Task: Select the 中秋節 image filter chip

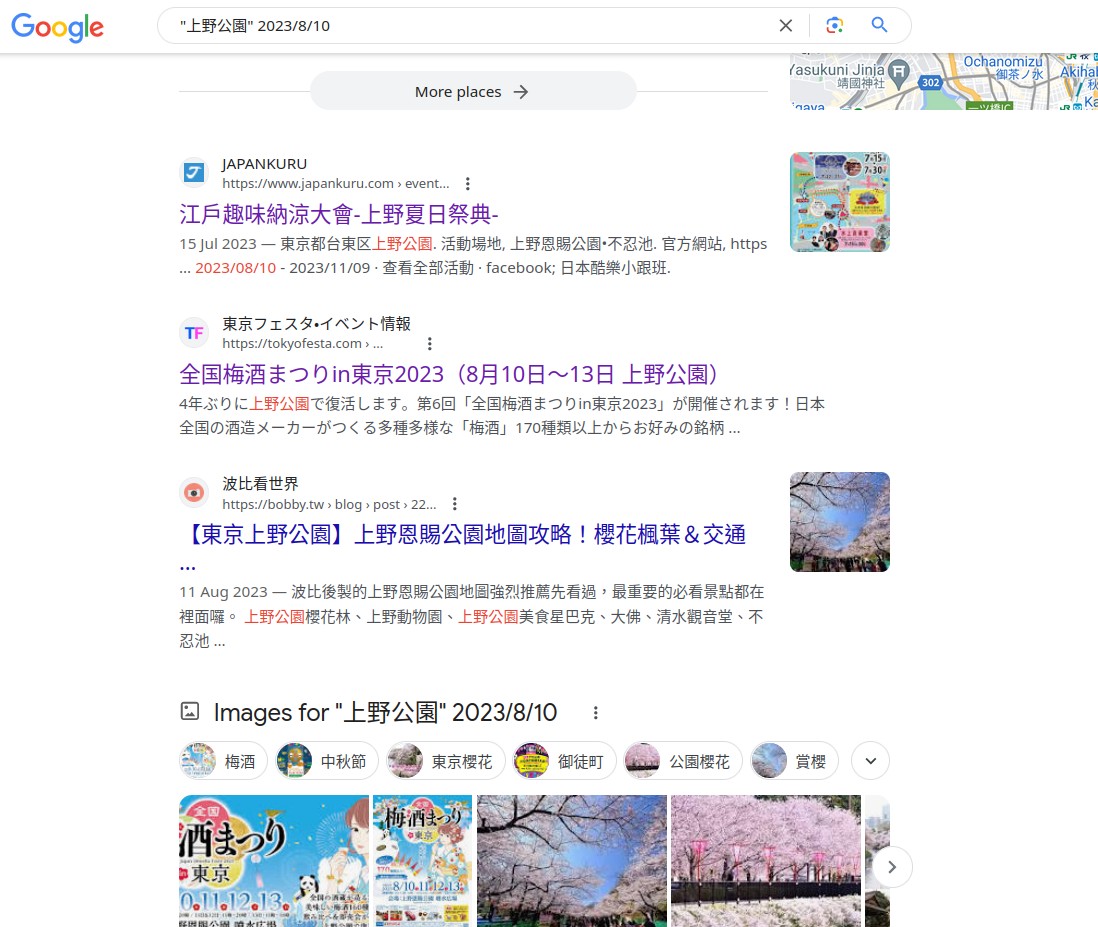Action: click(x=327, y=761)
